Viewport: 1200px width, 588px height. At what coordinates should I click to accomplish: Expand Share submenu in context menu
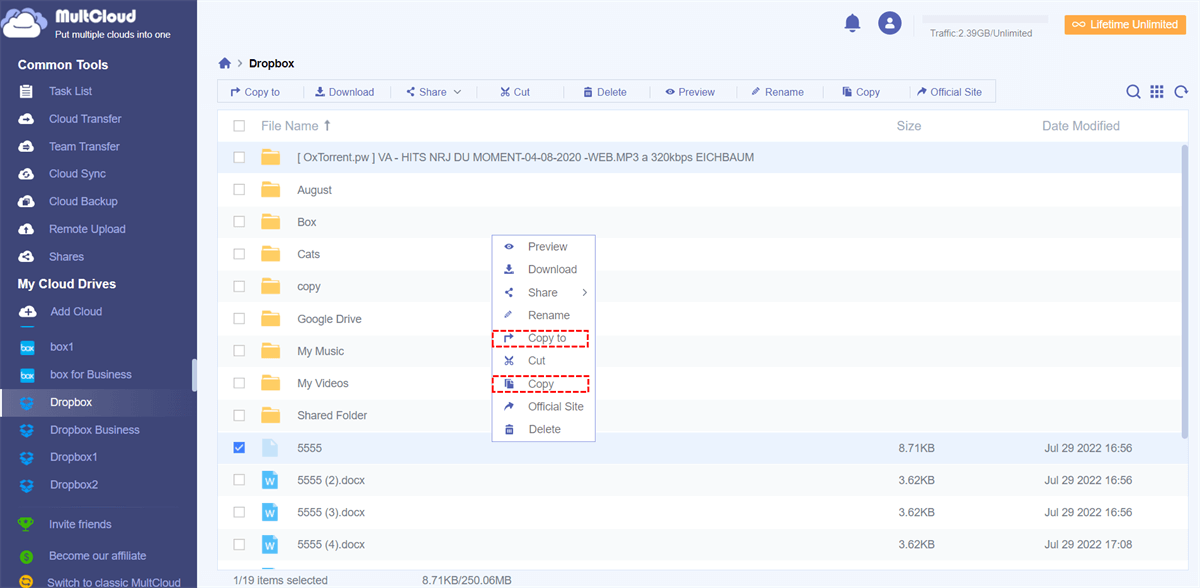pyautogui.click(x=545, y=293)
